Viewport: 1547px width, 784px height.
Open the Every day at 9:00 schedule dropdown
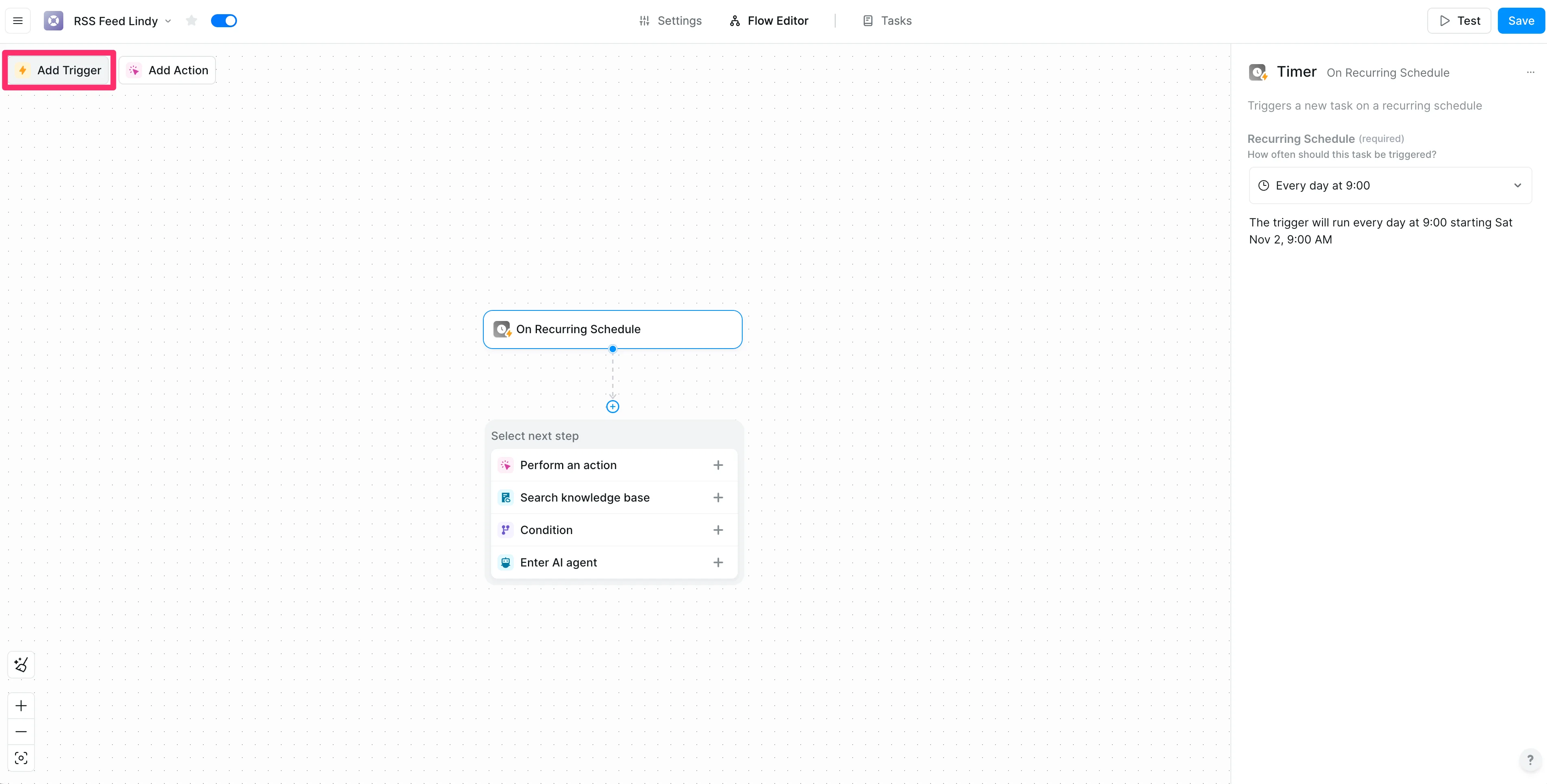click(1390, 185)
